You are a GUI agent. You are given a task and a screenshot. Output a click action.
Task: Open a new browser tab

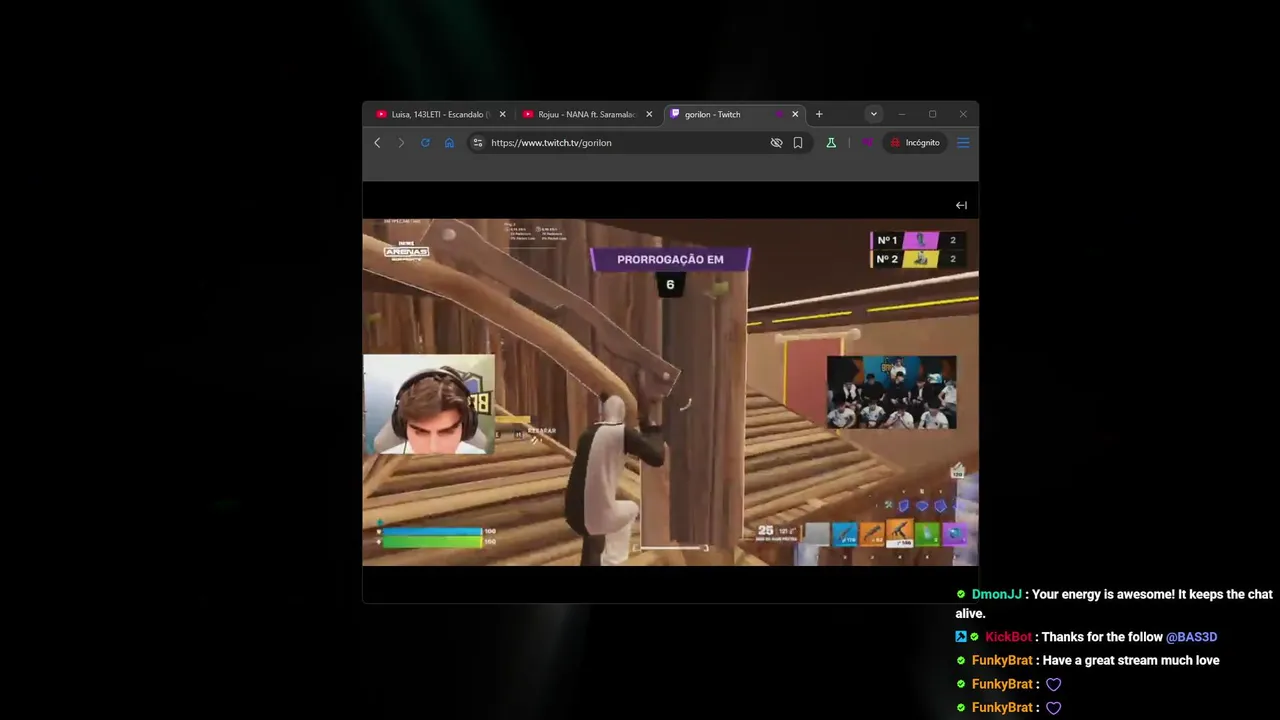point(819,114)
